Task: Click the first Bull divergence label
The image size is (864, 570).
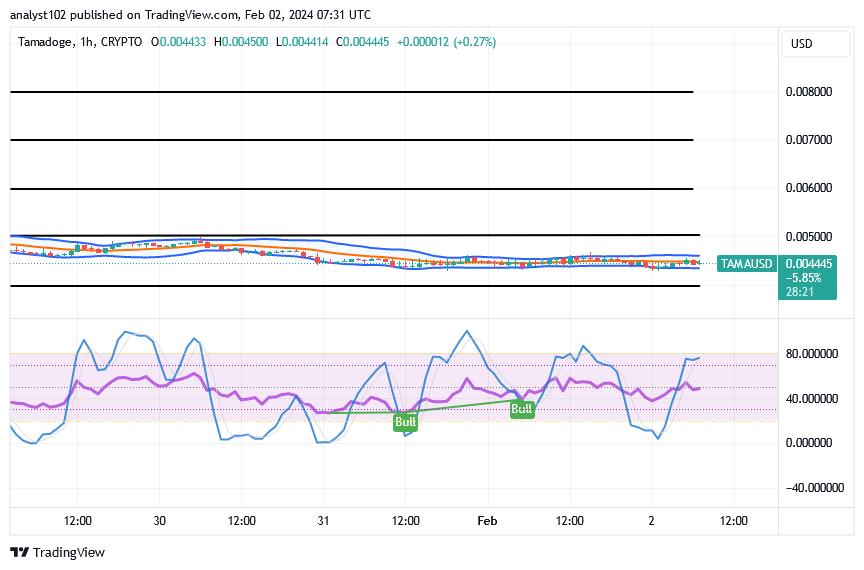Action: [405, 422]
